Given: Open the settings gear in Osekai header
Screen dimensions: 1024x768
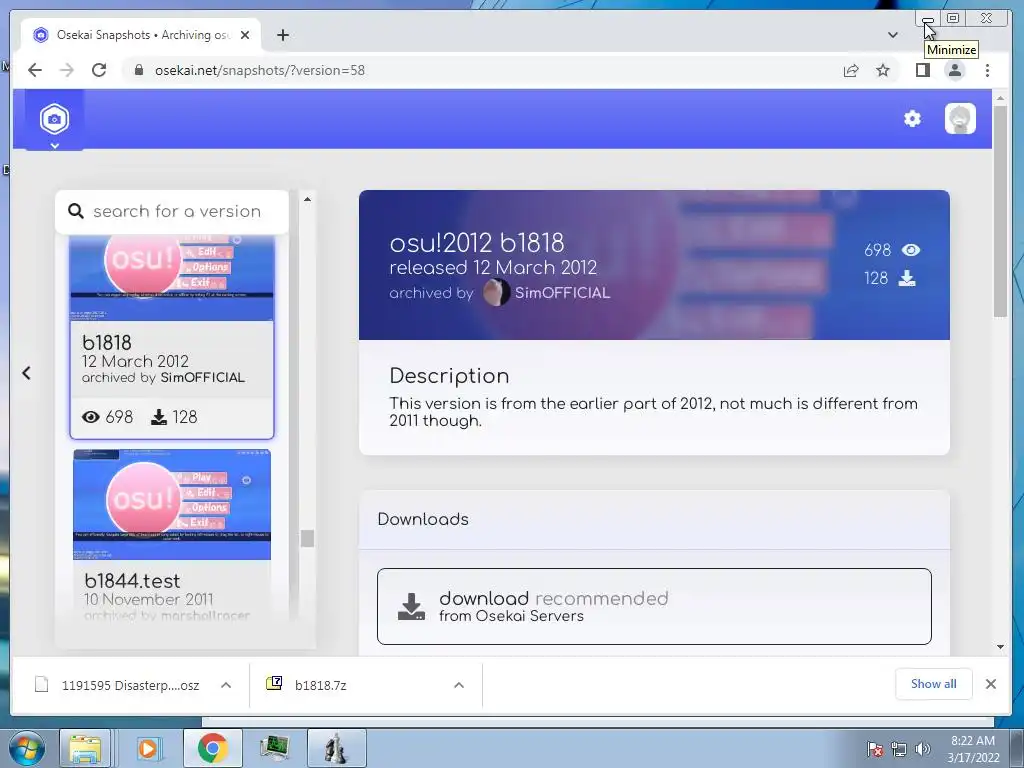Looking at the screenshot, I should pos(912,119).
